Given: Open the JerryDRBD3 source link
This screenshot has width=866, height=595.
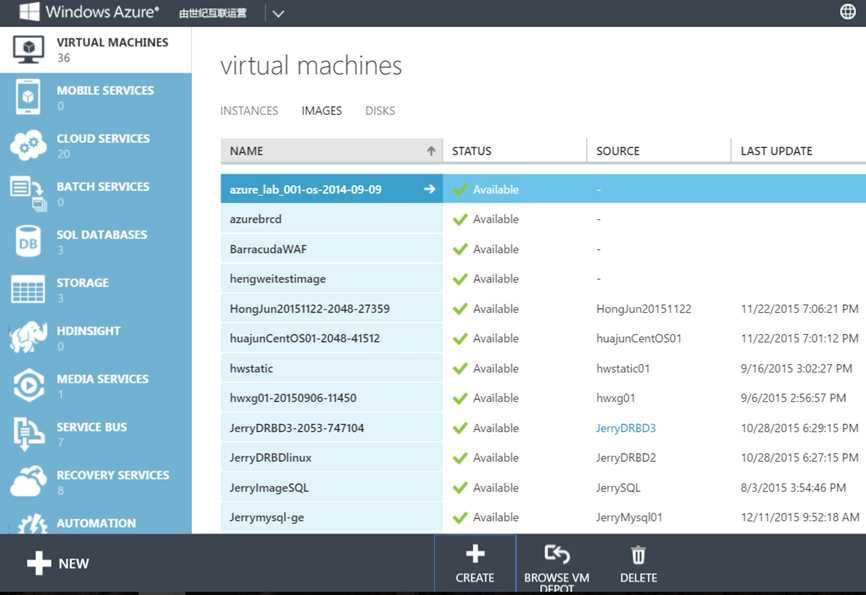Looking at the screenshot, I should tap(626, 428).
